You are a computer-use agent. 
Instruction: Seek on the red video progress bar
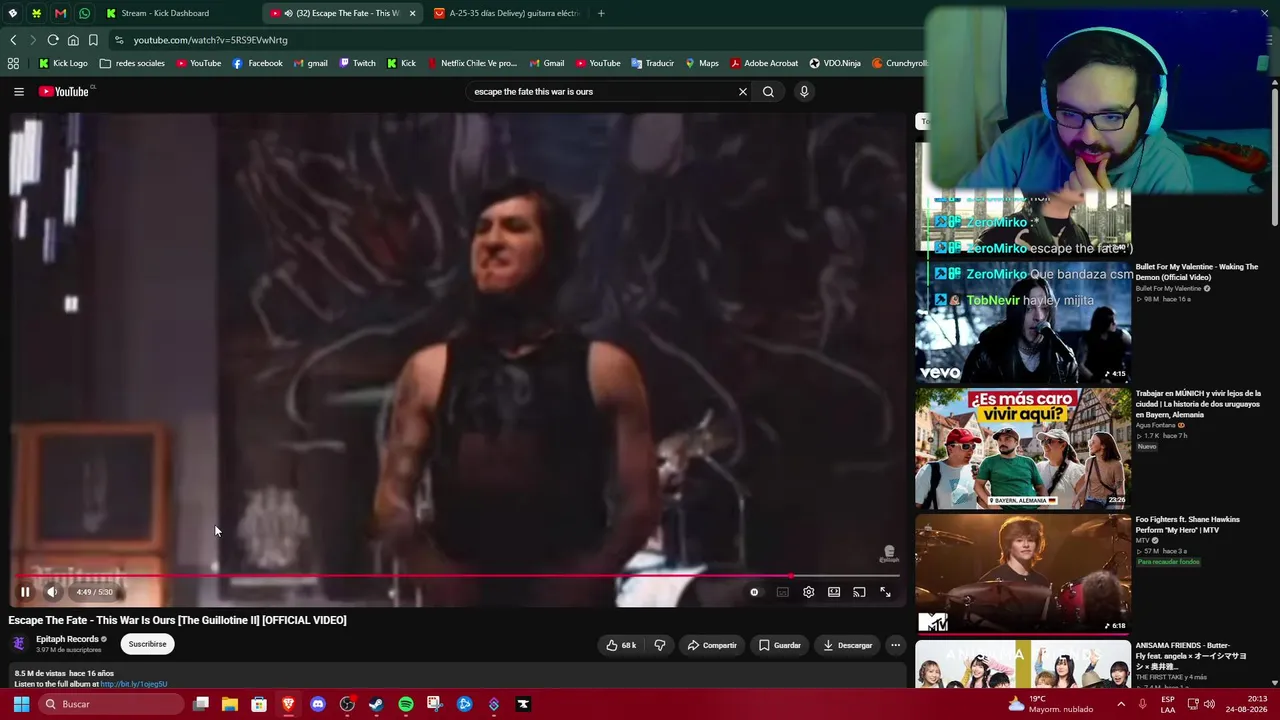pos(456,576)
